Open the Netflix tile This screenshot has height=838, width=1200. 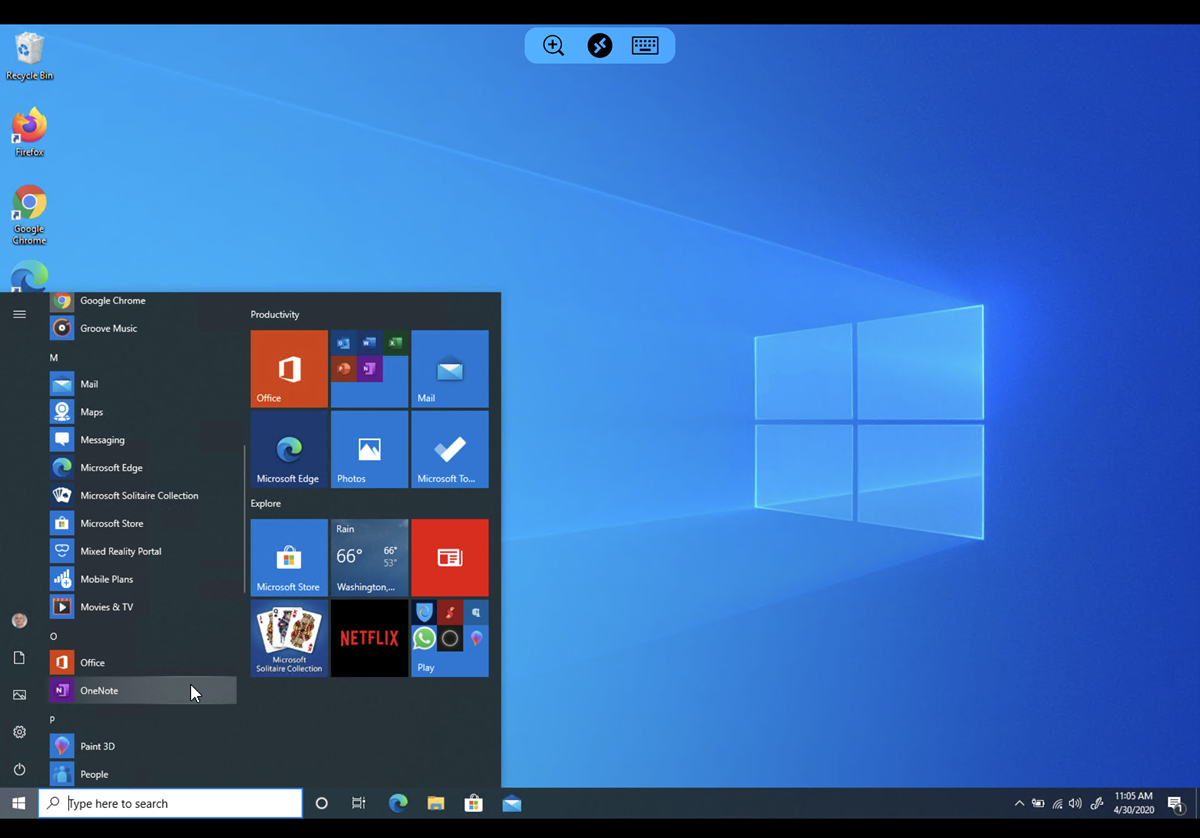(369, 638)
